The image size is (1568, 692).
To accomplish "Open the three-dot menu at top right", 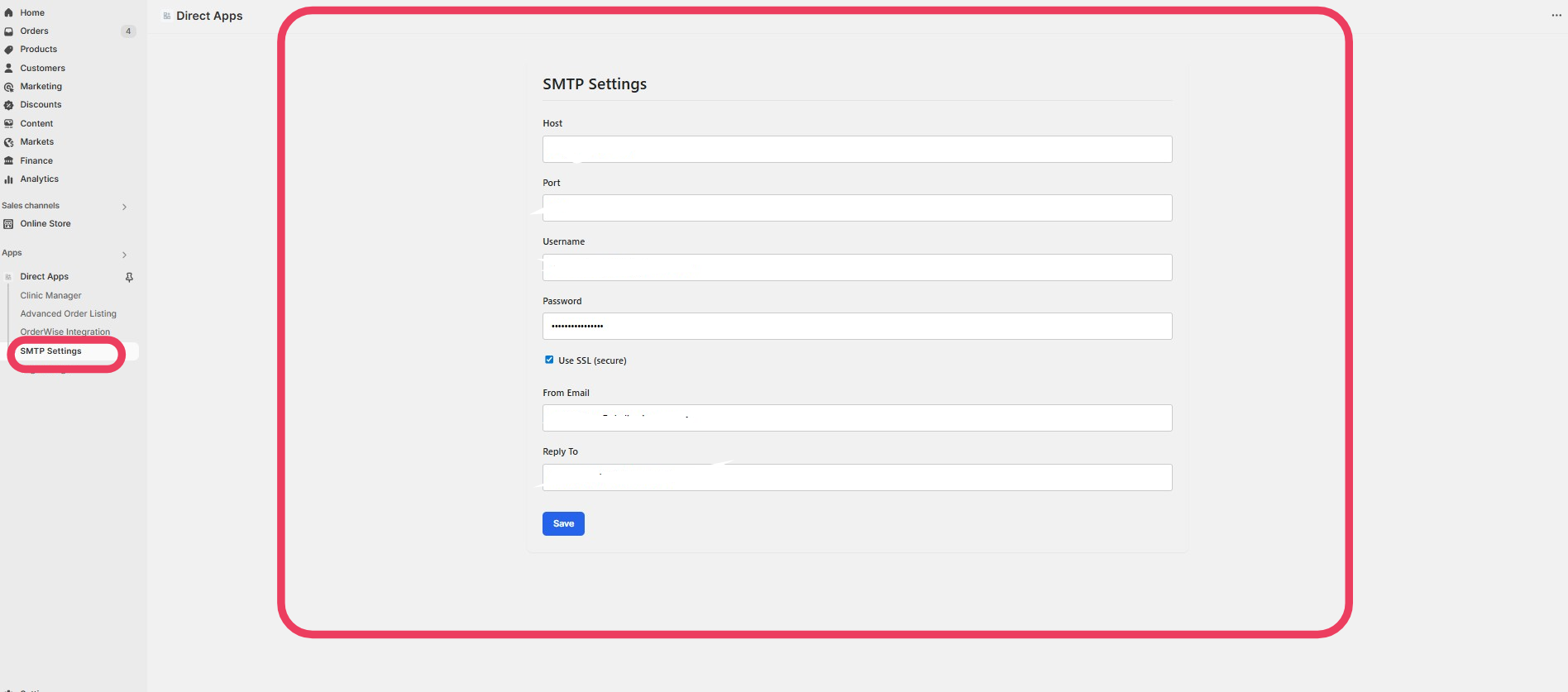I will tap(1556, 16).
